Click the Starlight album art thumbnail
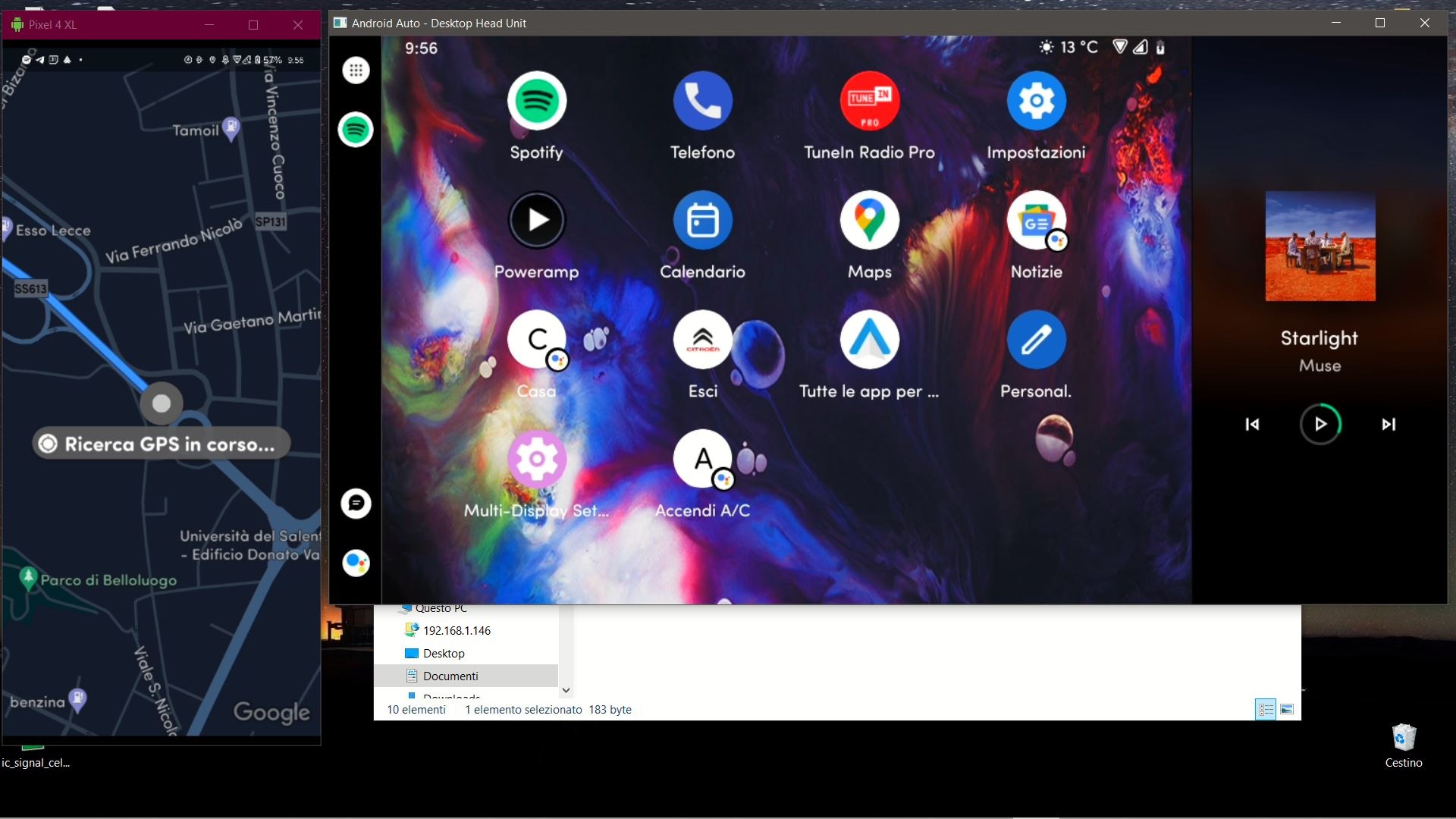 [1320, 246]
